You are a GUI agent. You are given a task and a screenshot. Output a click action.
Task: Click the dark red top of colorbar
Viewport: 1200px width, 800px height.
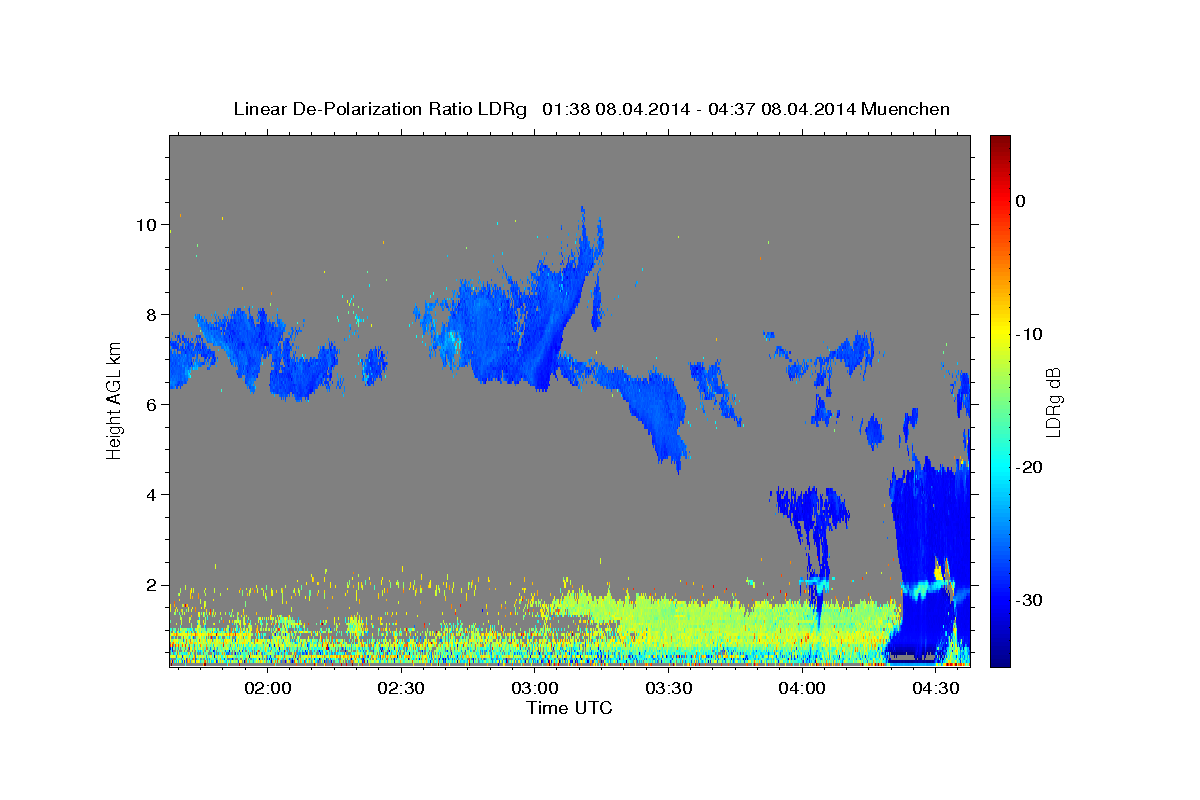1000,142
